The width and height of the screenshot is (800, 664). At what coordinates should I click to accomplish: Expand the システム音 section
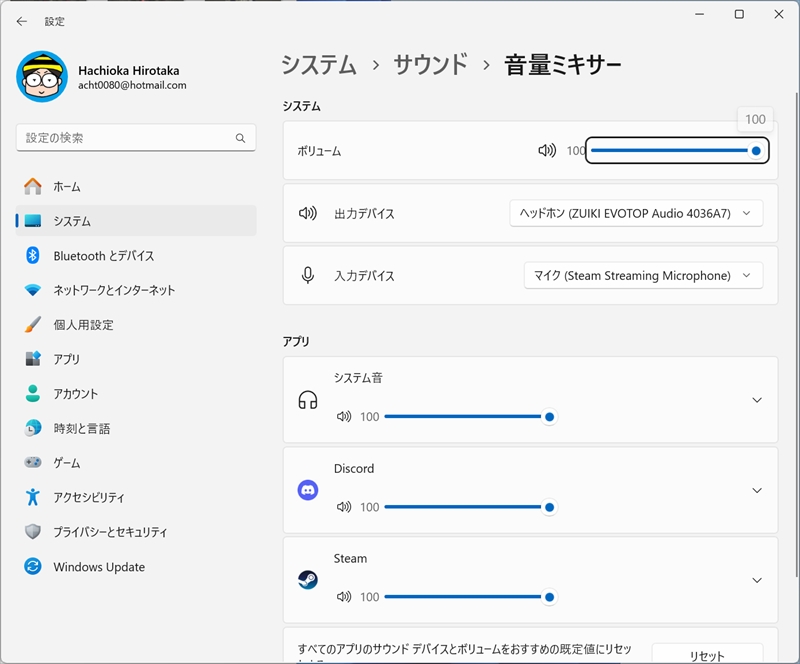756,400
